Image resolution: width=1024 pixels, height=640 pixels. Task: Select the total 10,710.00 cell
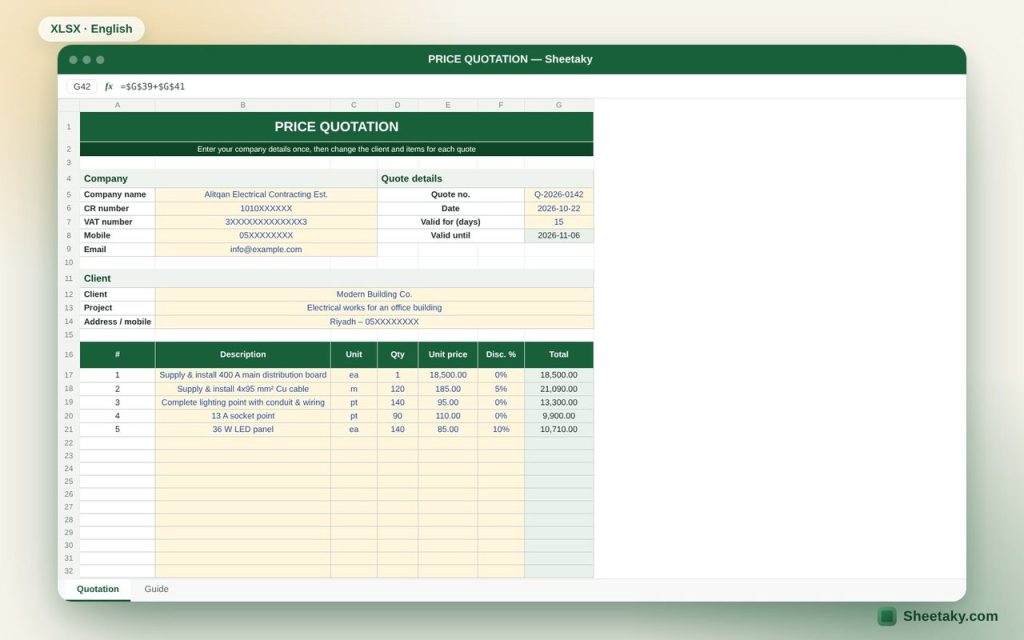[558, 430]
